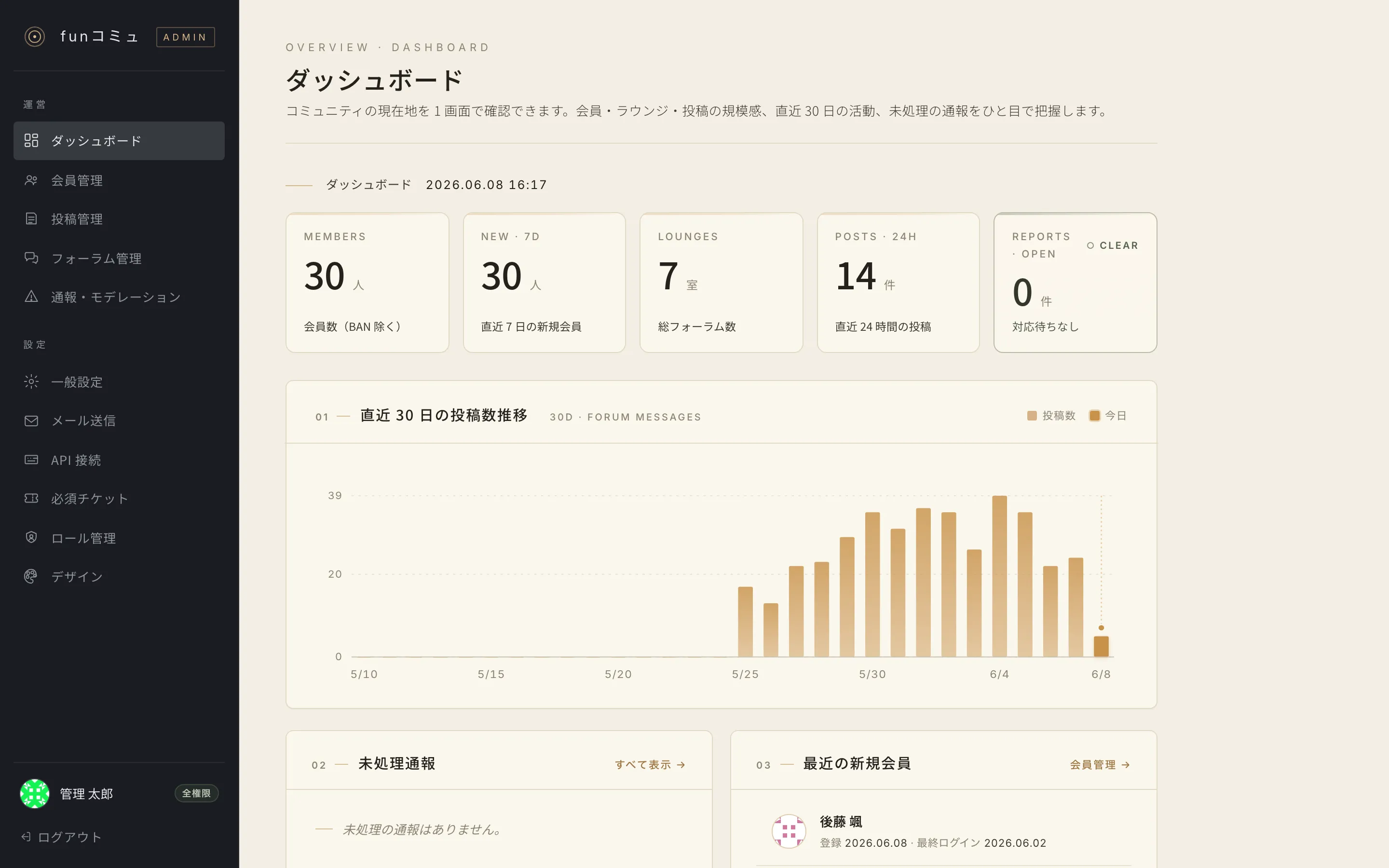Click the POSTS · 24H stat card
The width and height of the screenshot is (1389, 868).
point(898,283)
